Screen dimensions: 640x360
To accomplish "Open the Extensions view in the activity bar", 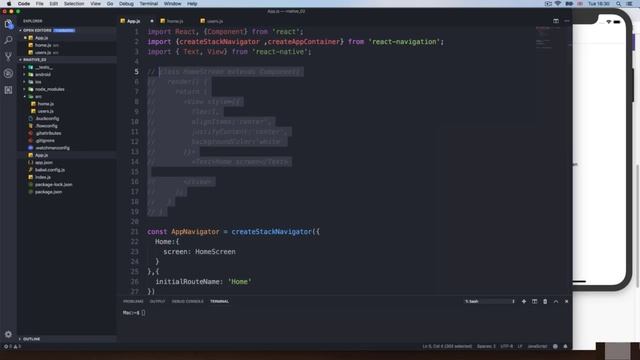I will (x=9, y=90).
